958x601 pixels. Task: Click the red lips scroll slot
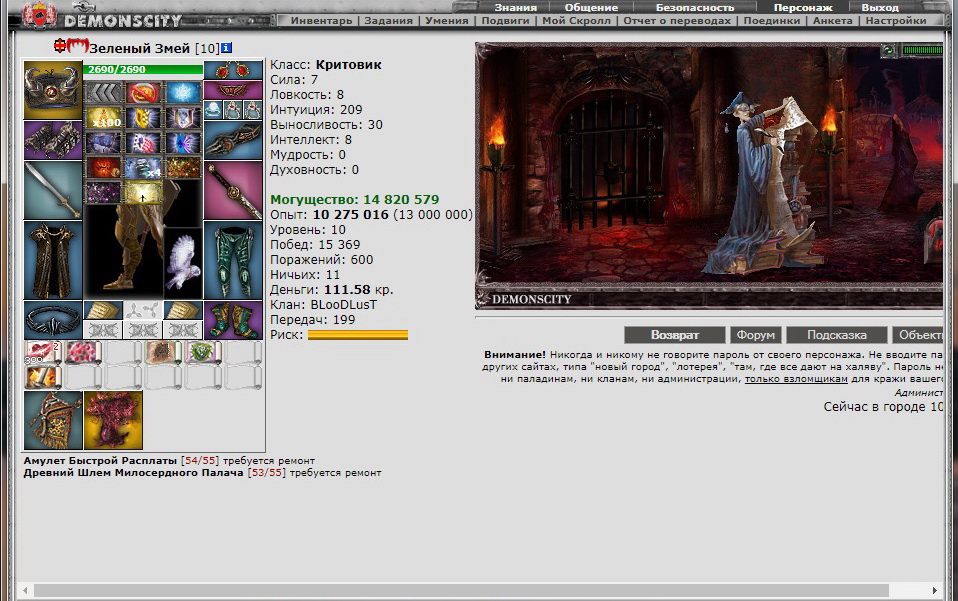tap(43, 352)
